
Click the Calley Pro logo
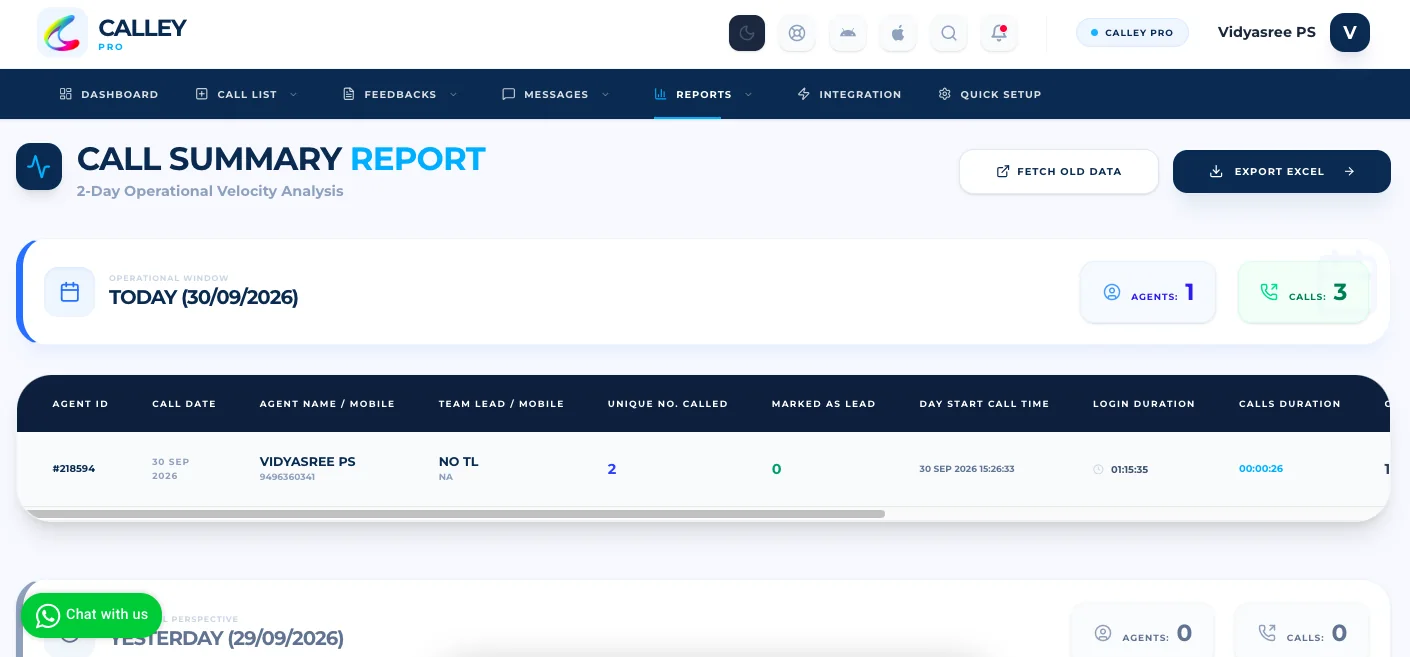[112, 33]
